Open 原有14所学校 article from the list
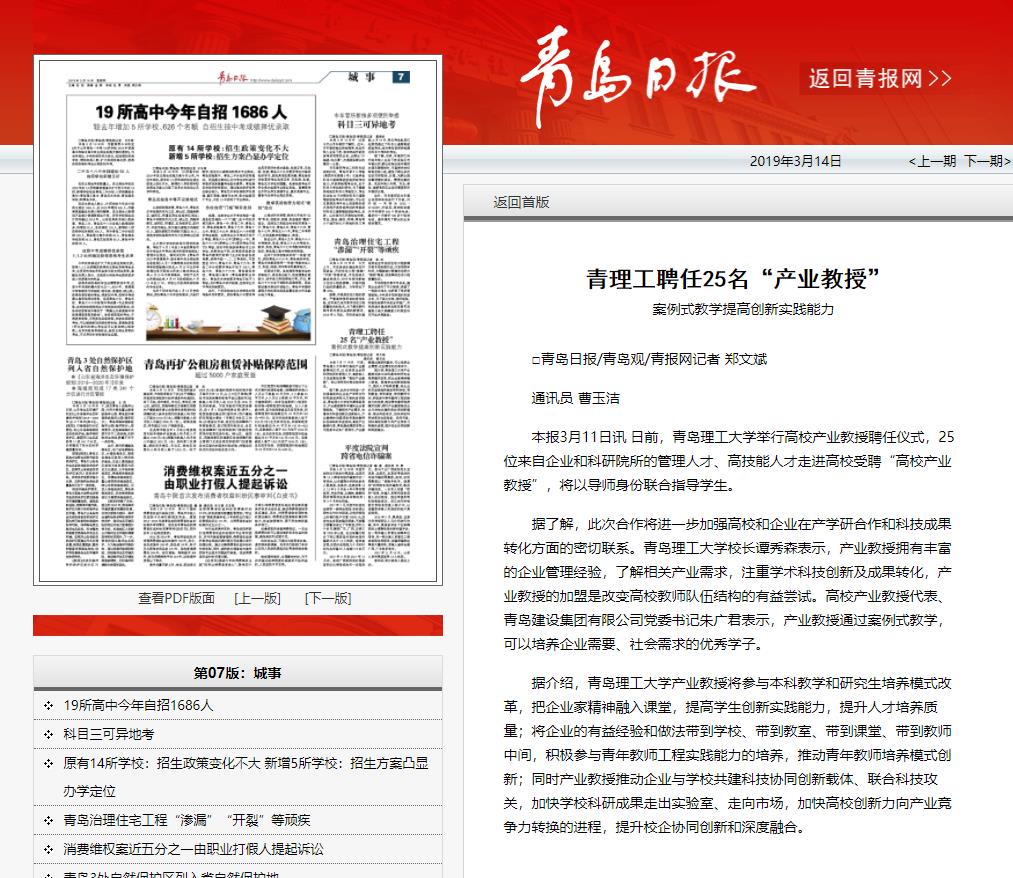 click(x=245, y=763)
